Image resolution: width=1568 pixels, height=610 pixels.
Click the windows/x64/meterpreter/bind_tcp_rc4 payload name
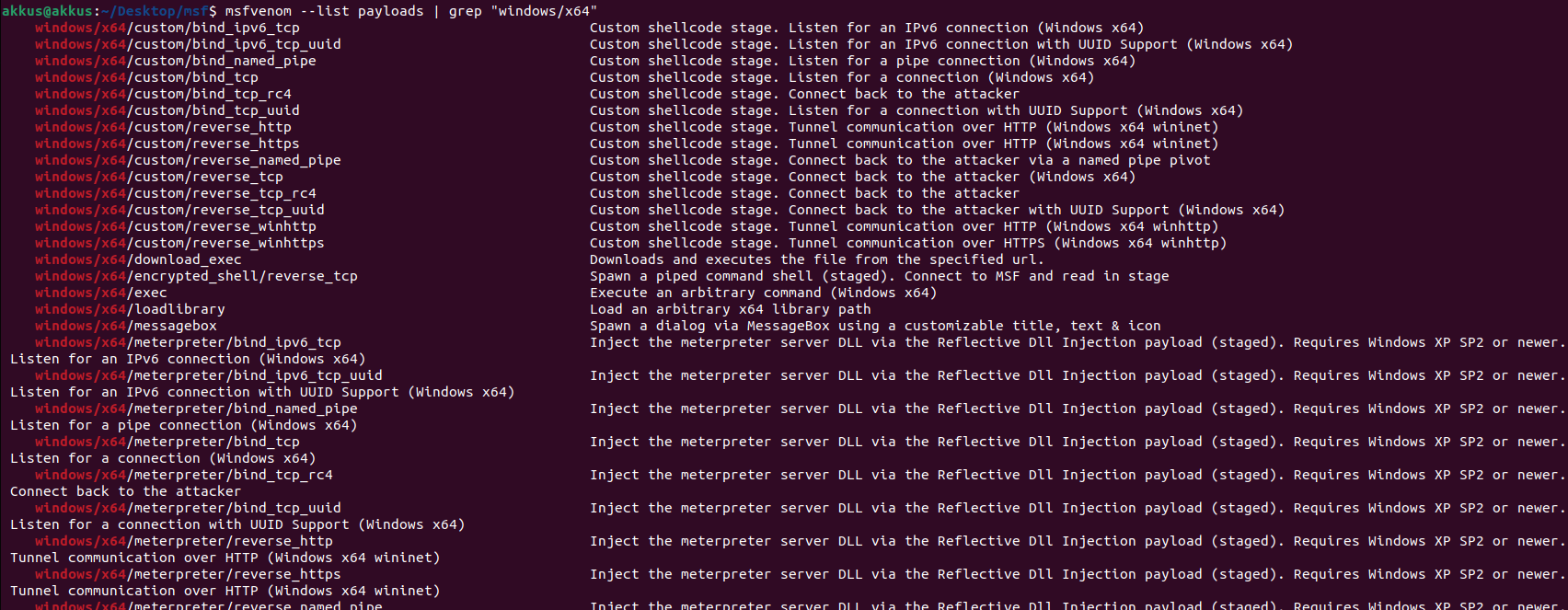pyautogui.click(x=184, y=475)
